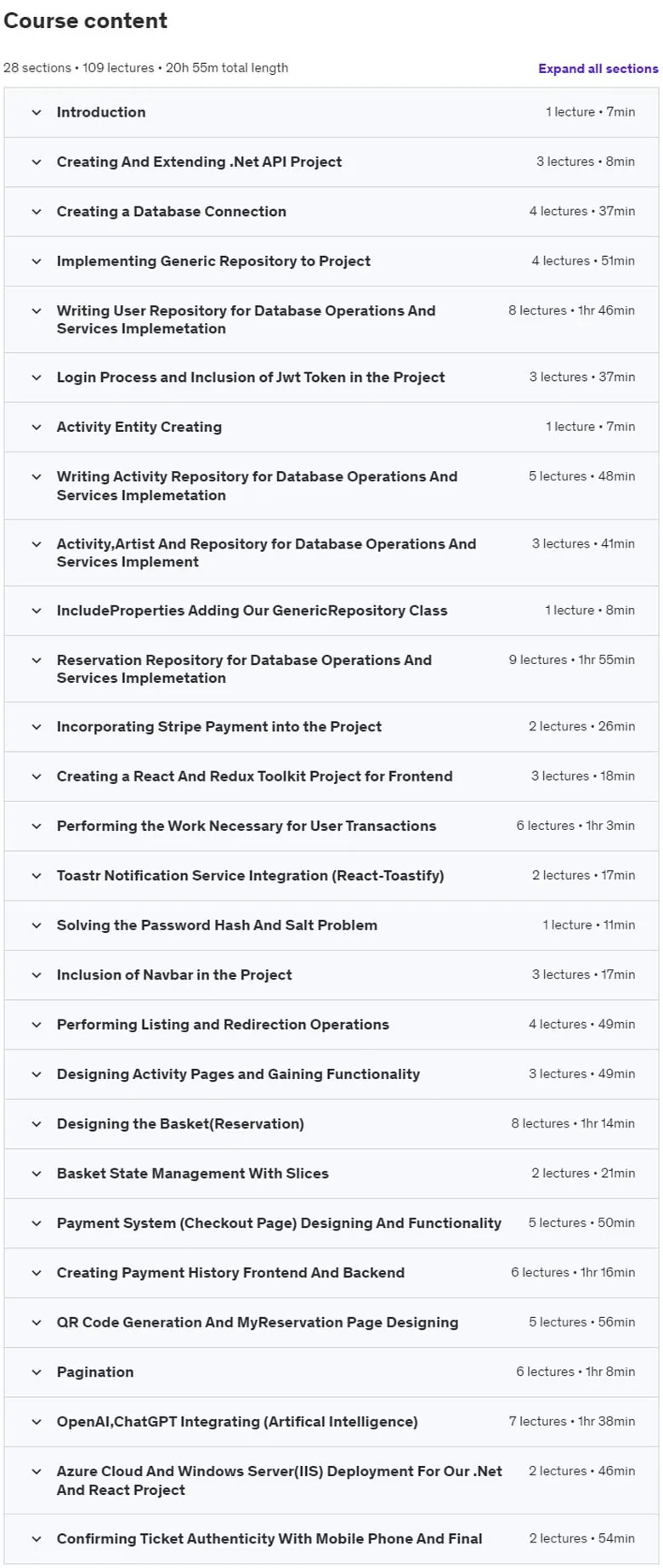Click chevron for Basket State Management With Slices
663x1568 pixels.
37,1173
